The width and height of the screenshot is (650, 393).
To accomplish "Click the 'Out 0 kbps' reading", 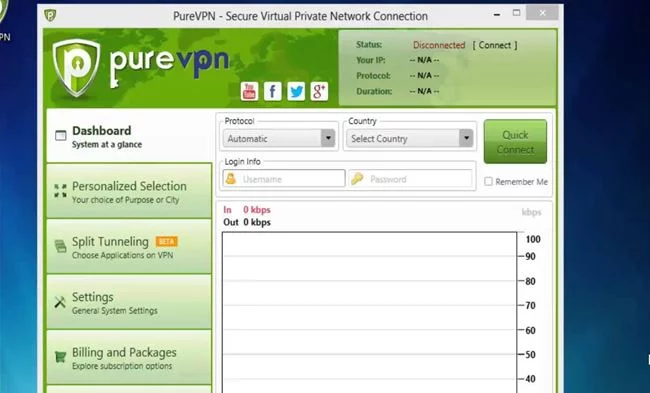I will pyautogui.click(x=247, y=222).
